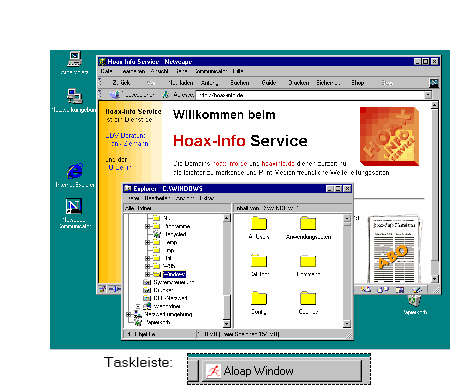450x385 pixels.
Task: Click the folder tree scrollbar down arrow
Action: click(x=226, y=323)
